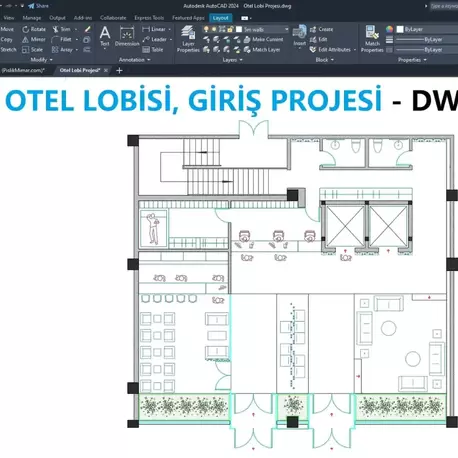The image size is (458, 458).
Task: Select the Linear dimension tool
Action: pyautogui.click(x=153, y=29)
